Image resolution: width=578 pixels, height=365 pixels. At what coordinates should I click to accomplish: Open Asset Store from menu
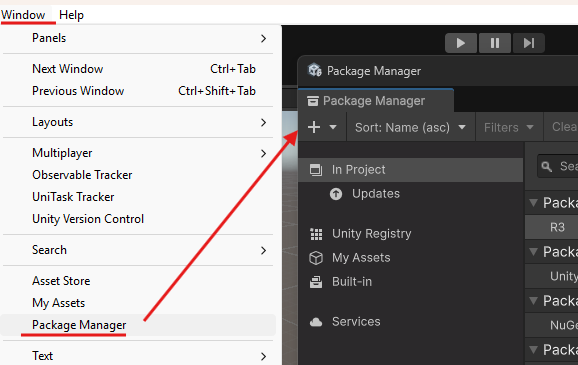click(138, 281)
